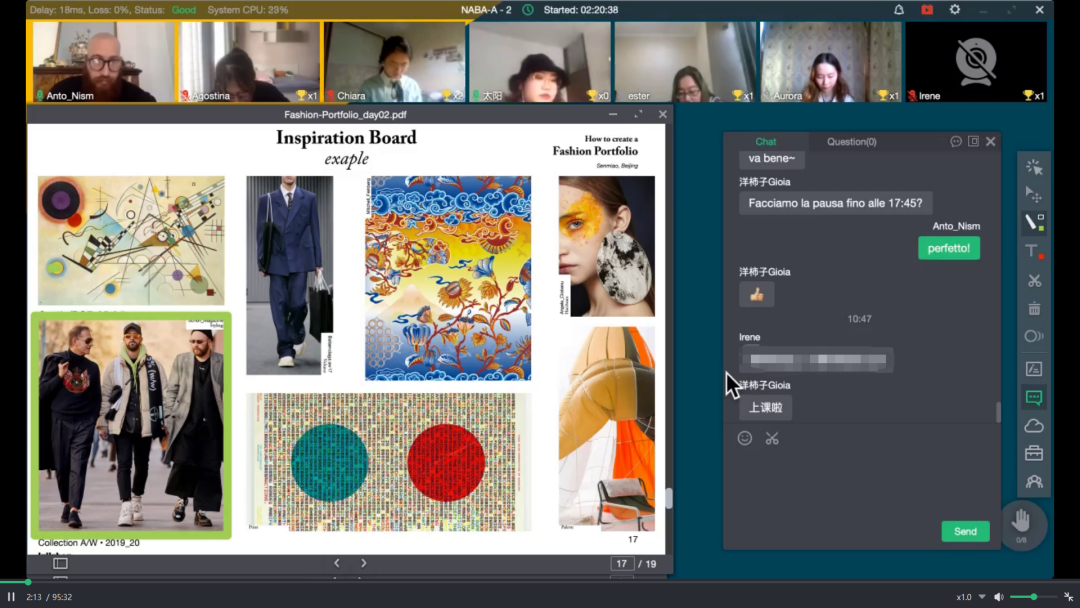Click the 'Inspiration Board' slide heading
This screenshot has height=608, width=1080.
[346, 138]
